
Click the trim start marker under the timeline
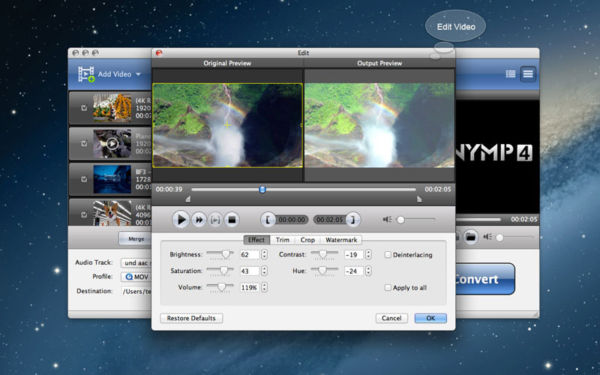(x=188, y=199)
